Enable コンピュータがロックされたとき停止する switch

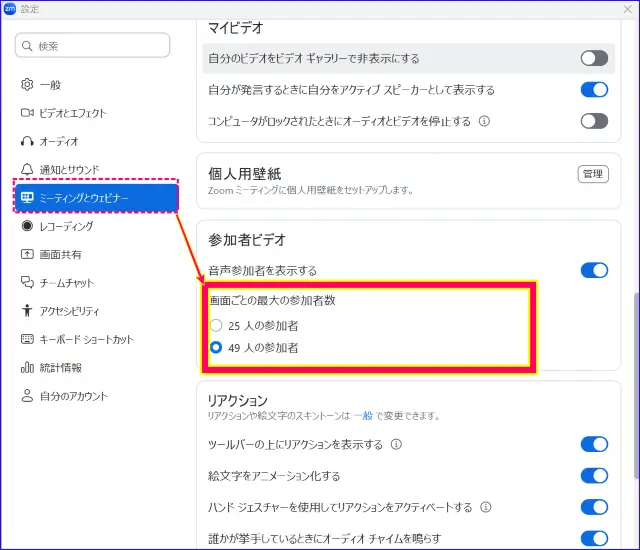pos(594,121)
